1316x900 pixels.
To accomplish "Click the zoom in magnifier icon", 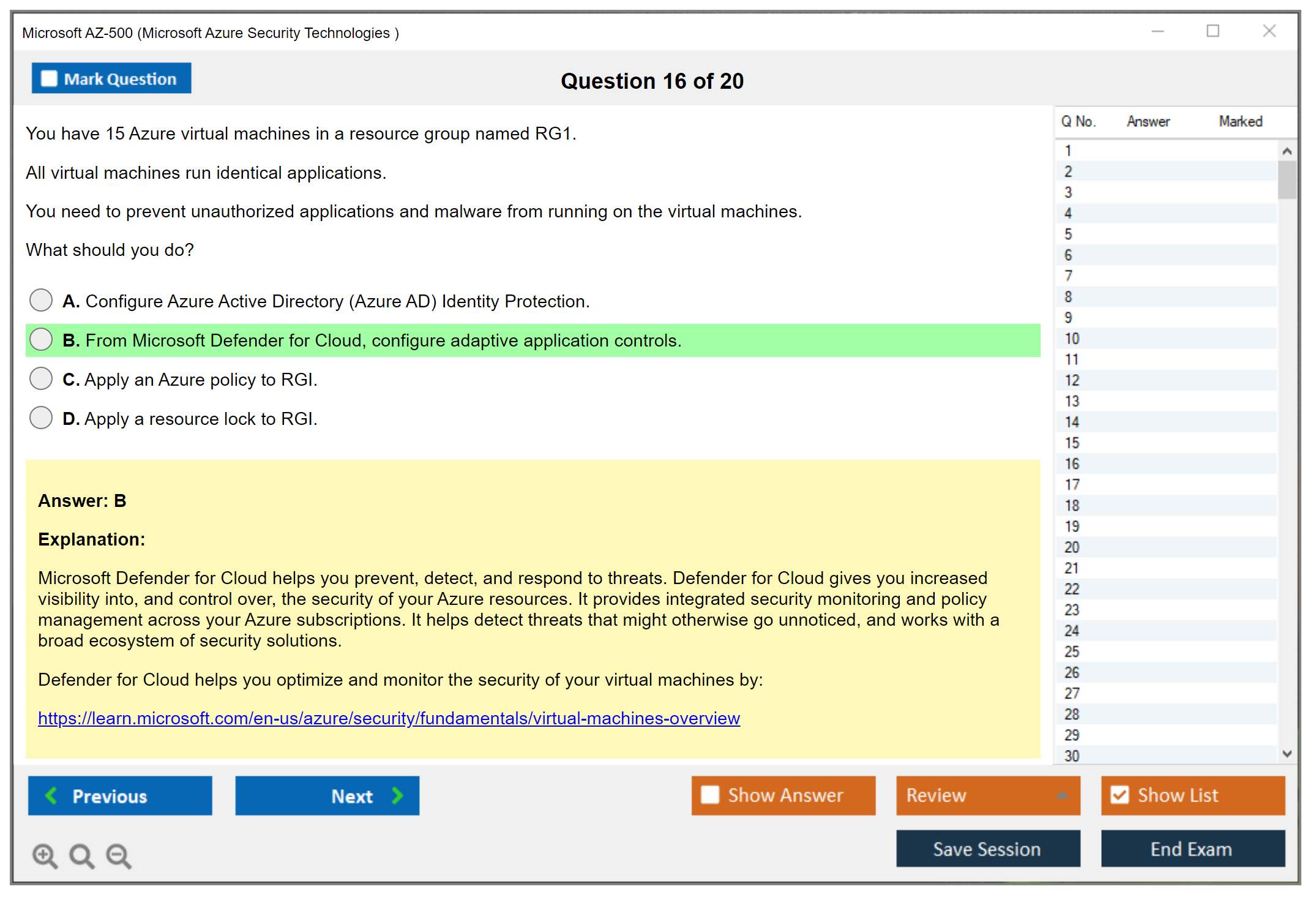I will point(45,855).
